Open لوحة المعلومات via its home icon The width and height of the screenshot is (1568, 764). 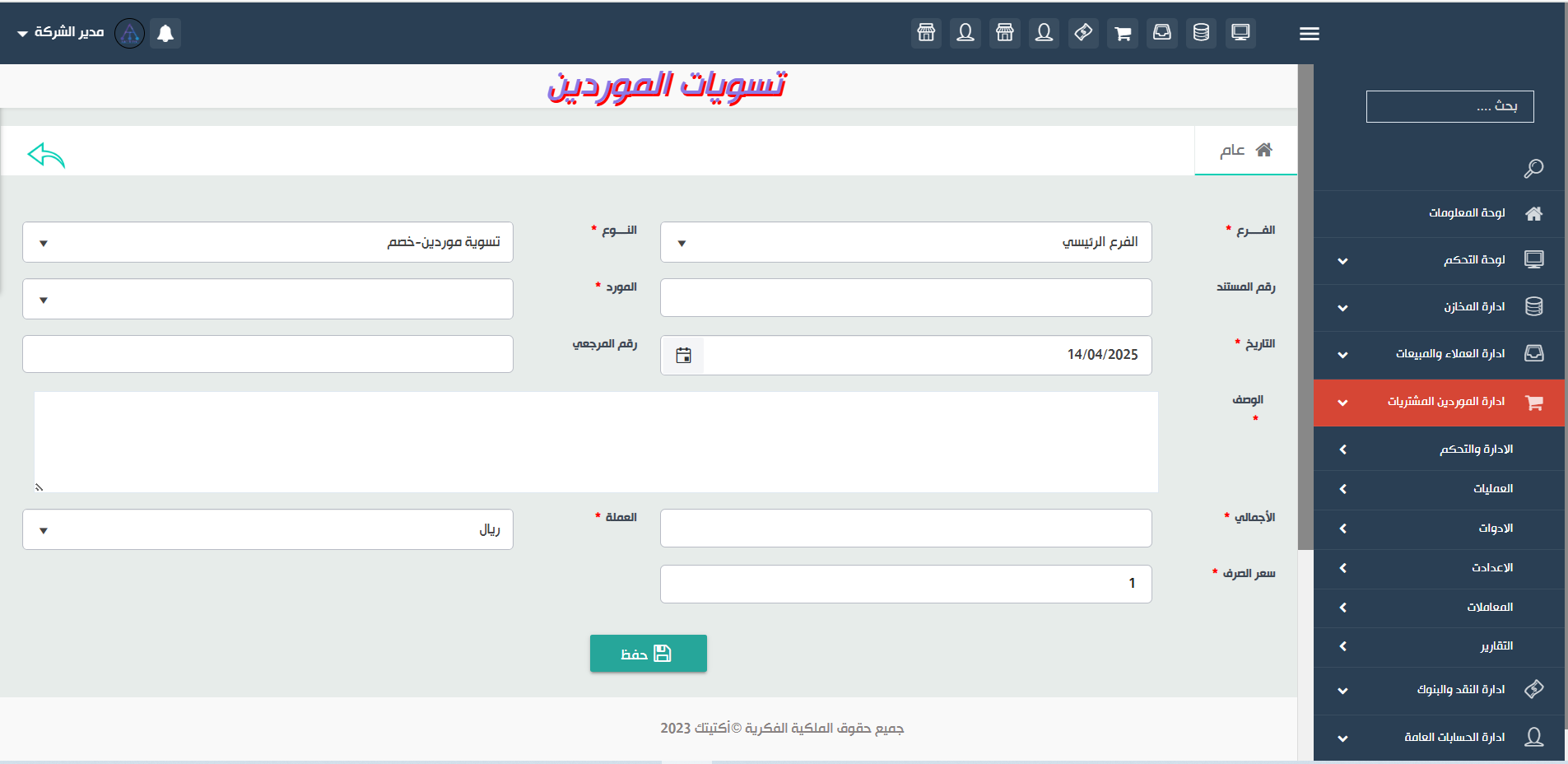pyautogui.click(x=1533, y=213)
